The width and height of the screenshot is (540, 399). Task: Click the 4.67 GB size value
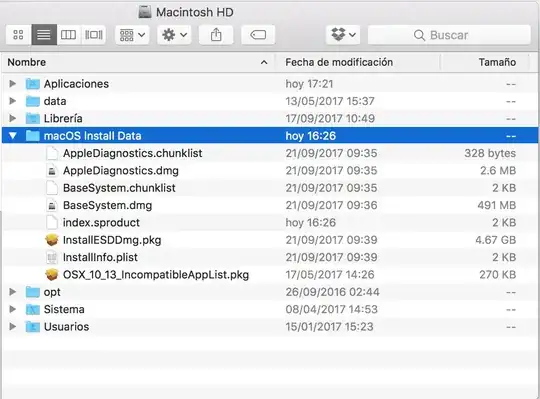tap(496, 240)
